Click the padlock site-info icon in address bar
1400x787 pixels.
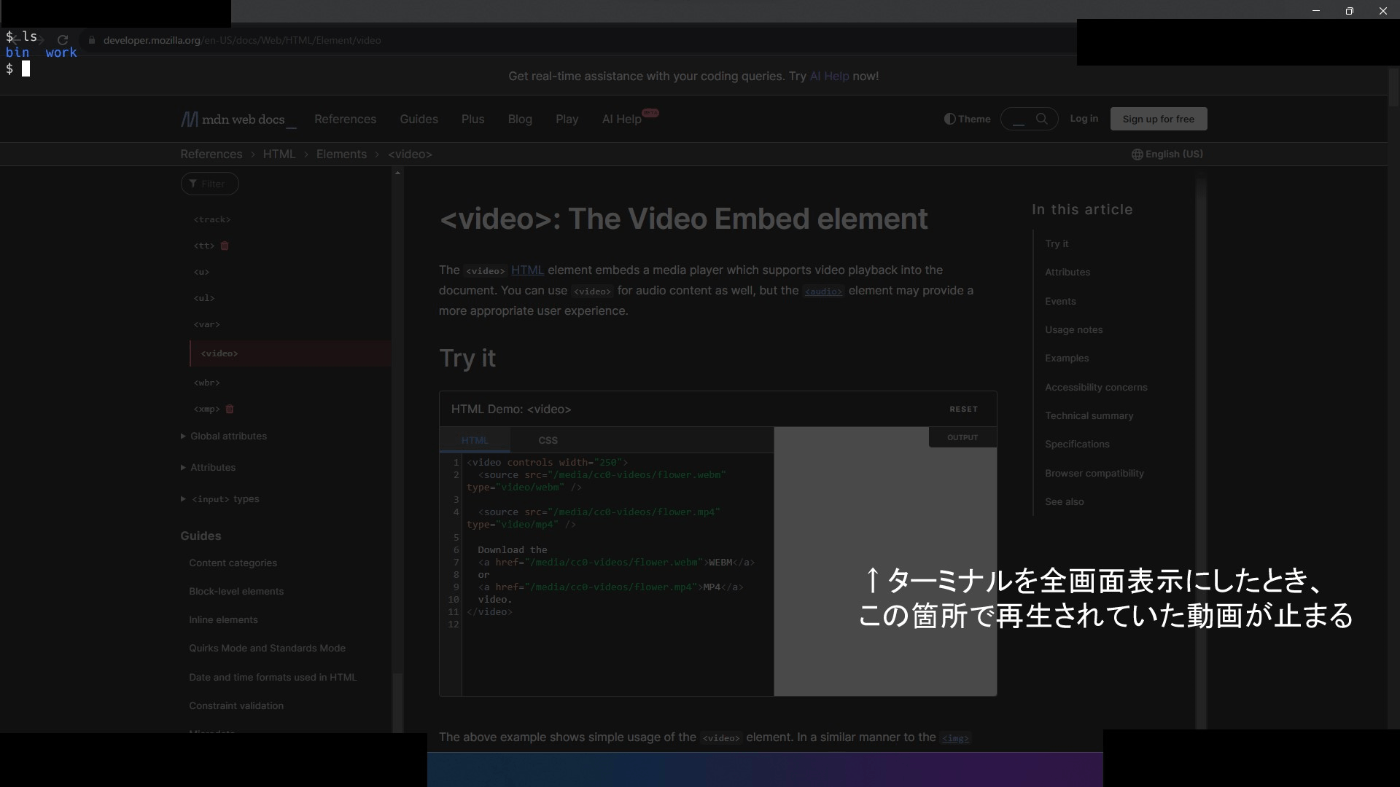[x=91, y=40]
